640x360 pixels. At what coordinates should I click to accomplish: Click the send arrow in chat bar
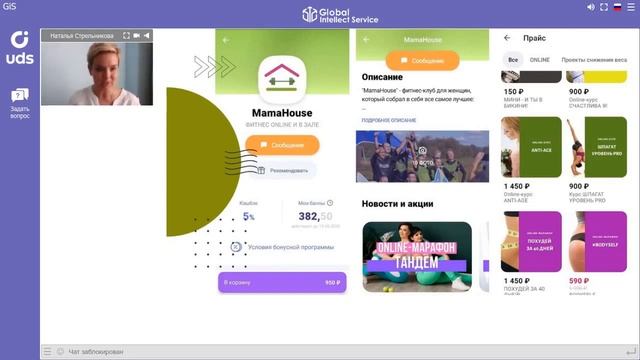pyautogui.click(x=631, y=351)
